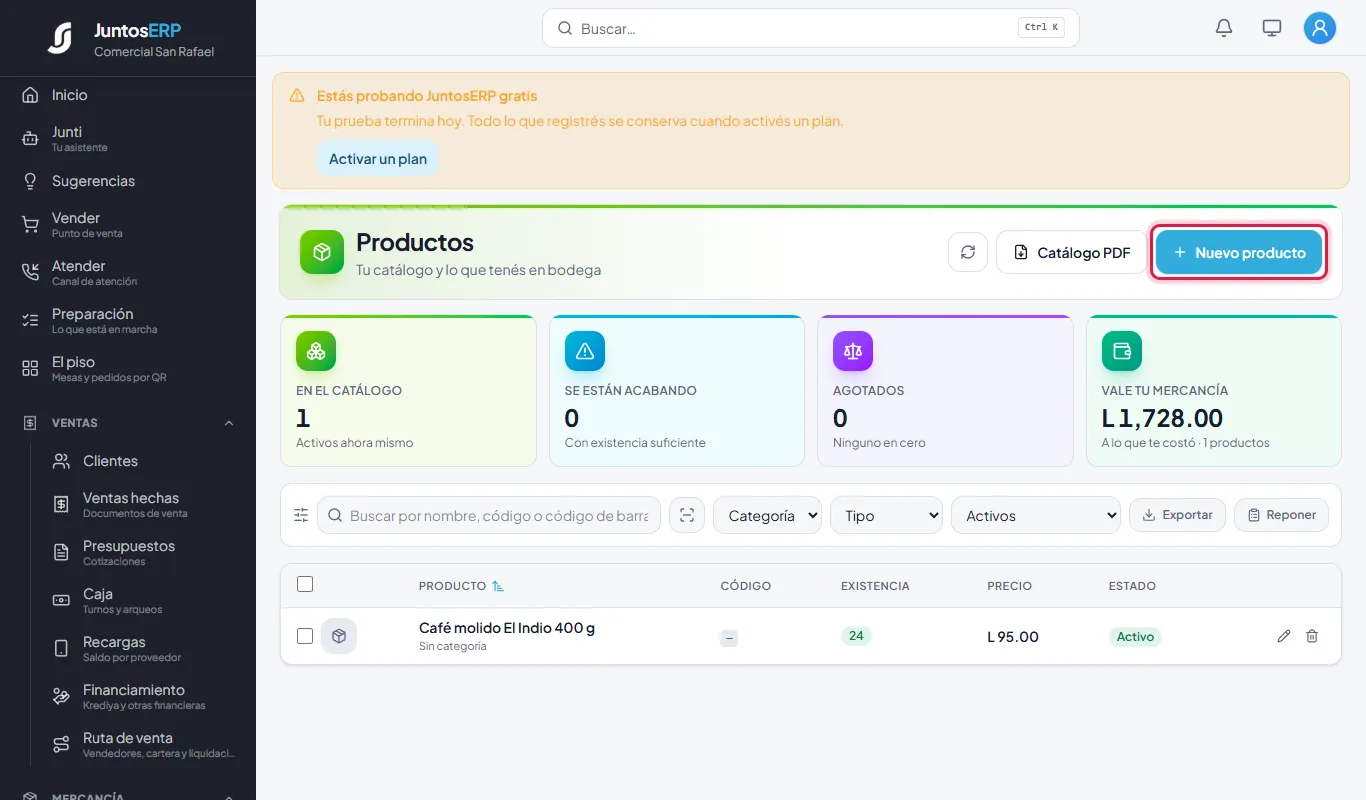
Task: Sort by the Producto column sort icon
Action: click(x=498, y=586)
